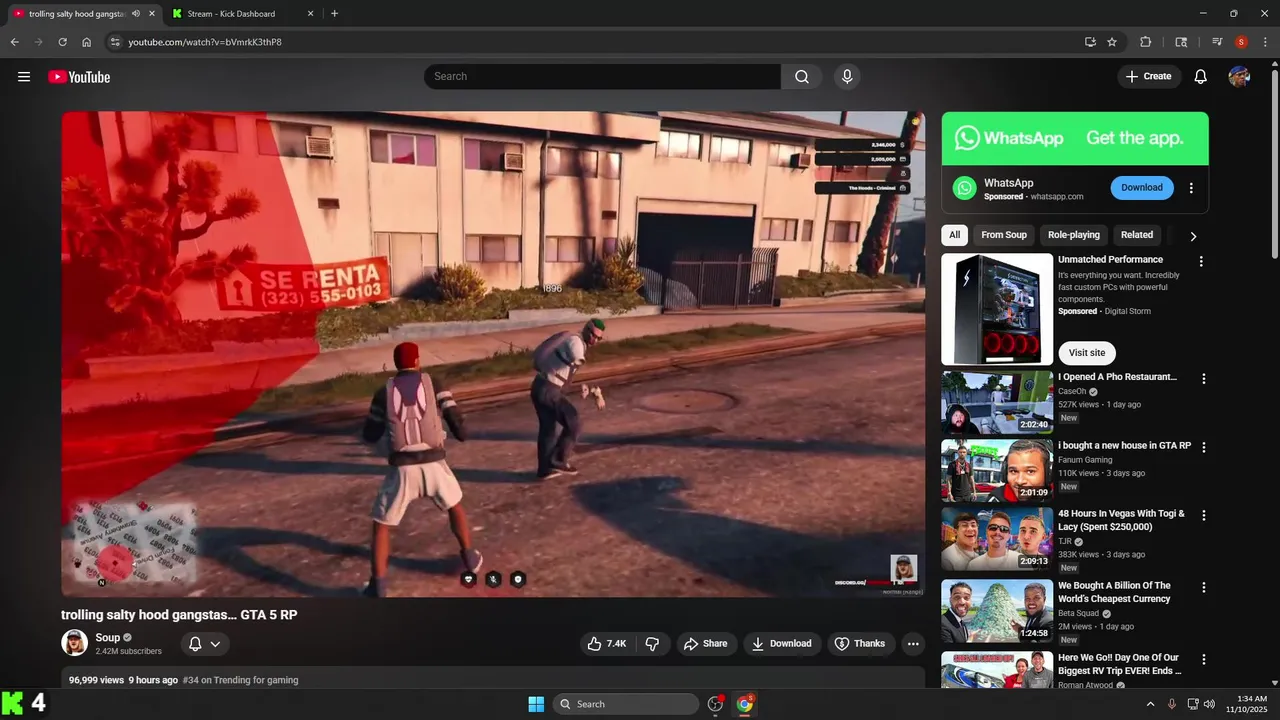
Task: Mute the tab via speaker icon
Action: tap(136, 14)
